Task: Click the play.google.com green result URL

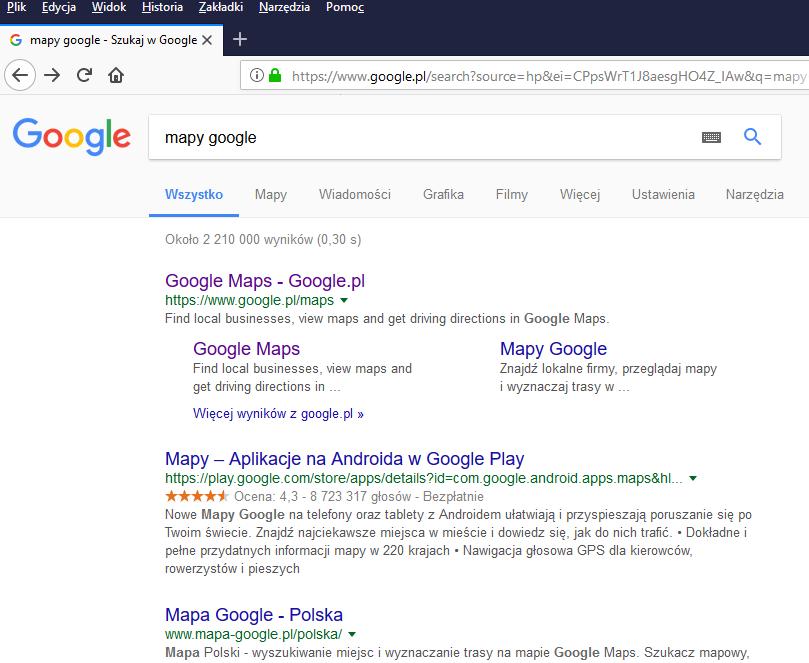Action: [424, 478]
